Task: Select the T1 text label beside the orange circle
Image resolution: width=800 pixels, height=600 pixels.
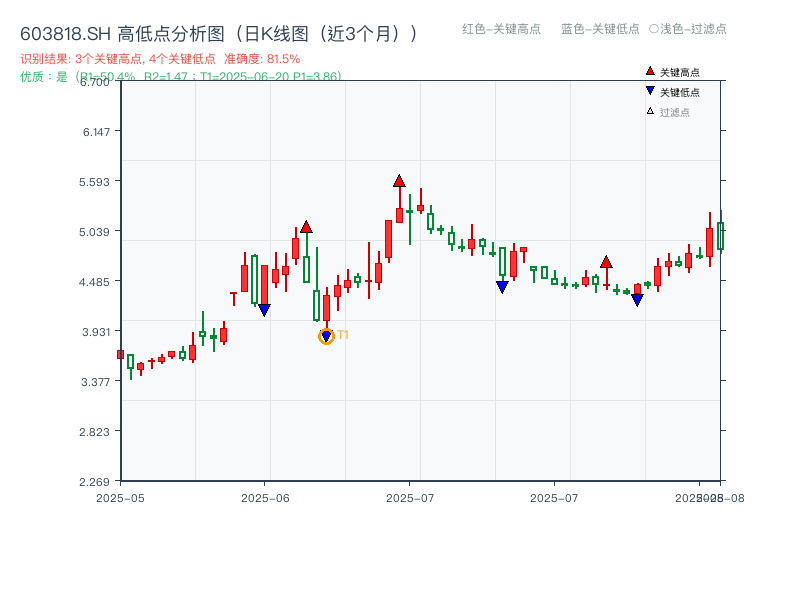Action: 343,334
